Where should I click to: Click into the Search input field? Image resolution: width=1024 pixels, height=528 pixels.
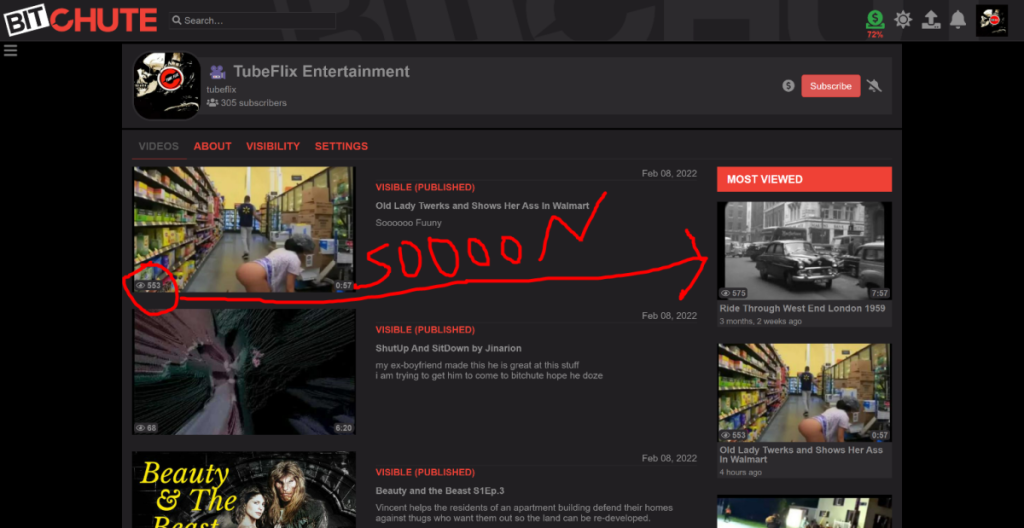tap(255, 20)
